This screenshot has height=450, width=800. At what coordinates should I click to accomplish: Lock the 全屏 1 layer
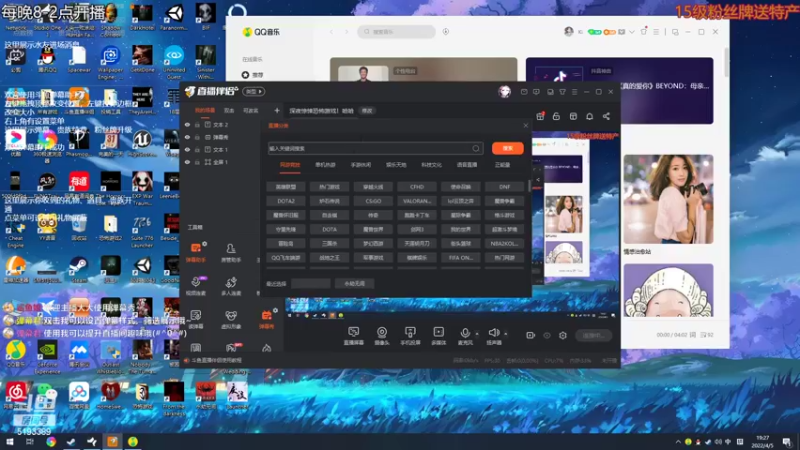click(197, 162)
